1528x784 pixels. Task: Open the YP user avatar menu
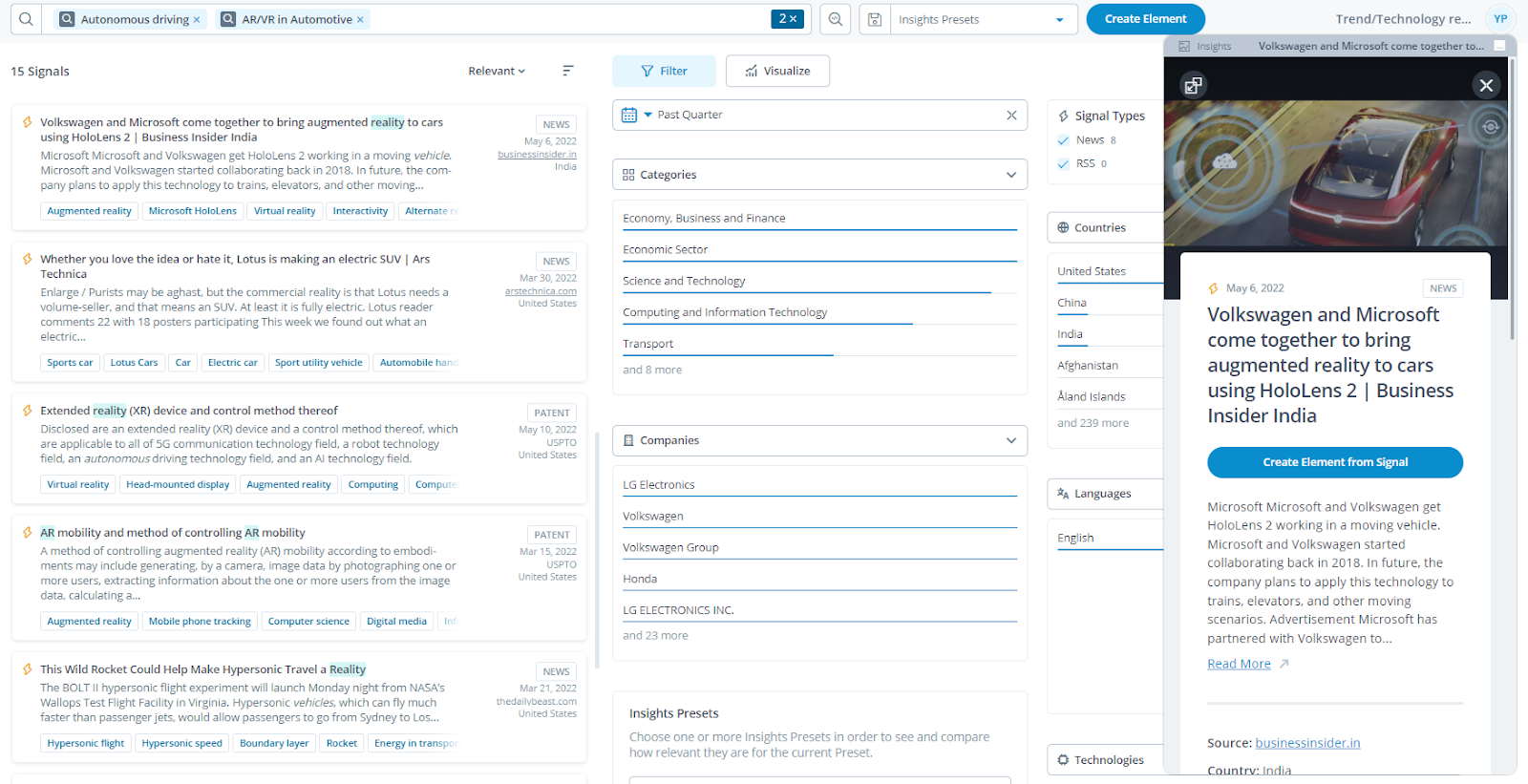click(1500, 19)
